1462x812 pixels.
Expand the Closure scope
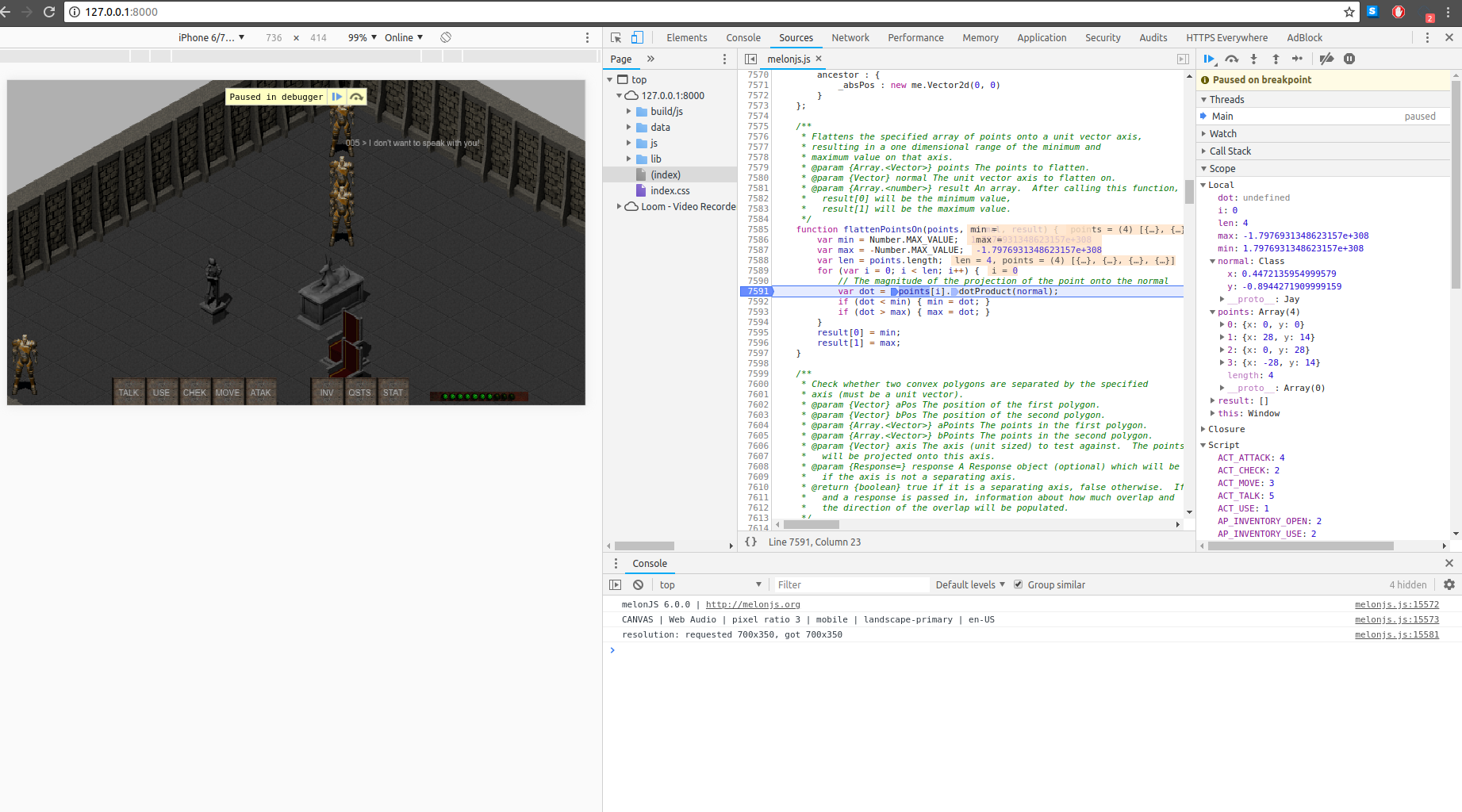click(x=1203, y=429)
